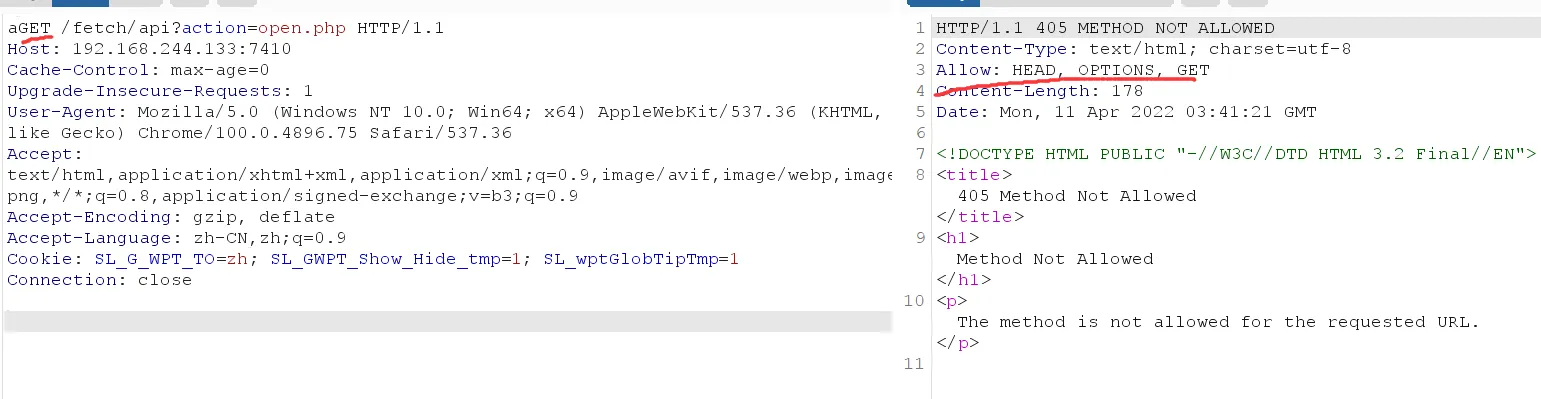Click the Allow: HEAD, OPTIONS, GET header
Image resolution: width=1541 pixels, height=399 pixels.
(1072, 70)
